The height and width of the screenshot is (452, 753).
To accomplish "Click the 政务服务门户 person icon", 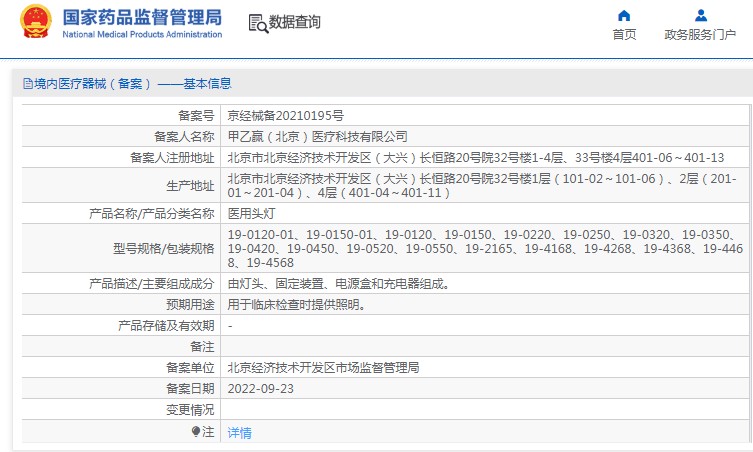I will pyautogui.click(x=700, y=16).
